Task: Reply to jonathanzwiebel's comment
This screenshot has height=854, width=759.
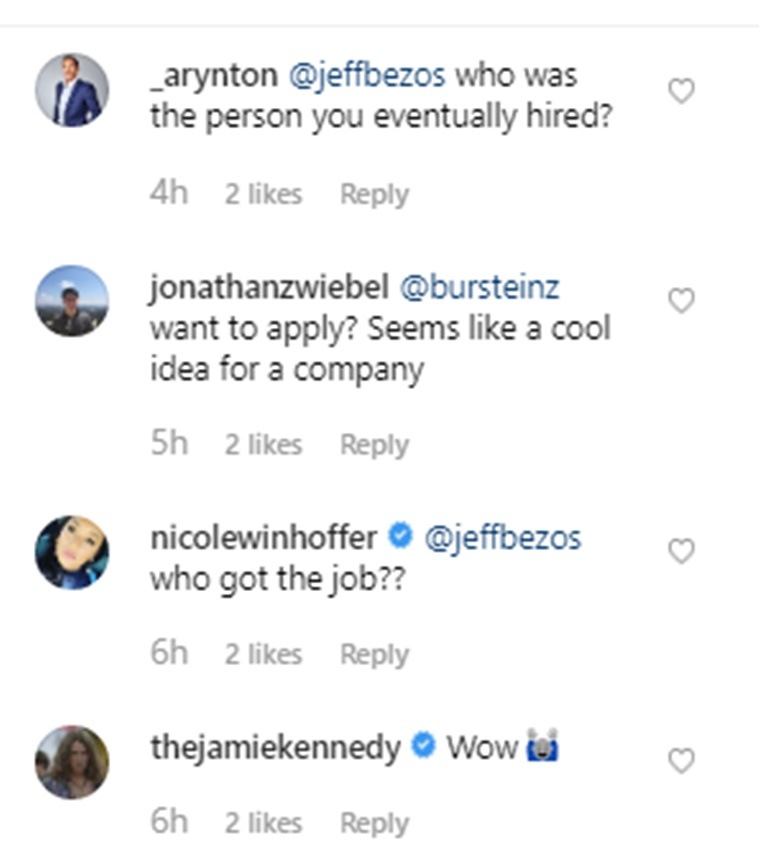Action: pos(374,444)
